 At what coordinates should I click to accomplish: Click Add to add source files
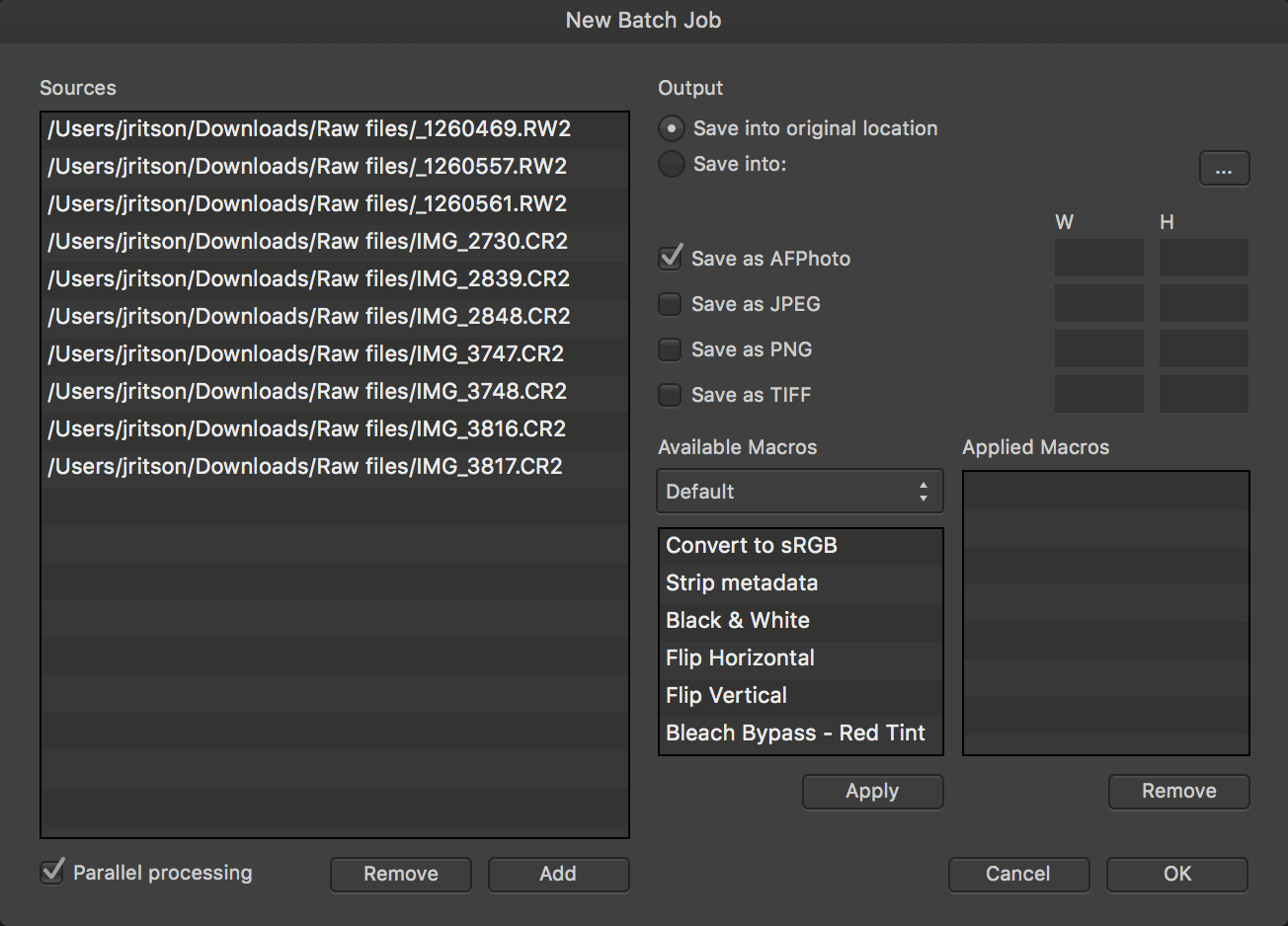click(x=558, y=874)
